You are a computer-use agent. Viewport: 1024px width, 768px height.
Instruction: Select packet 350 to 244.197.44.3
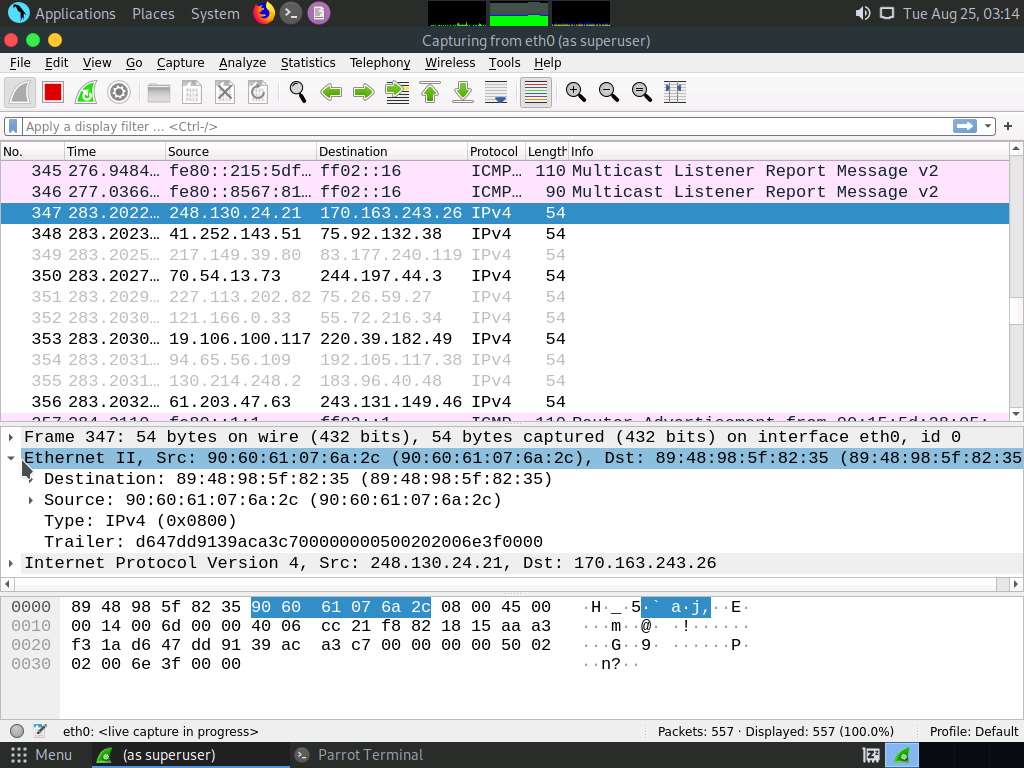(x=505, y=276)
